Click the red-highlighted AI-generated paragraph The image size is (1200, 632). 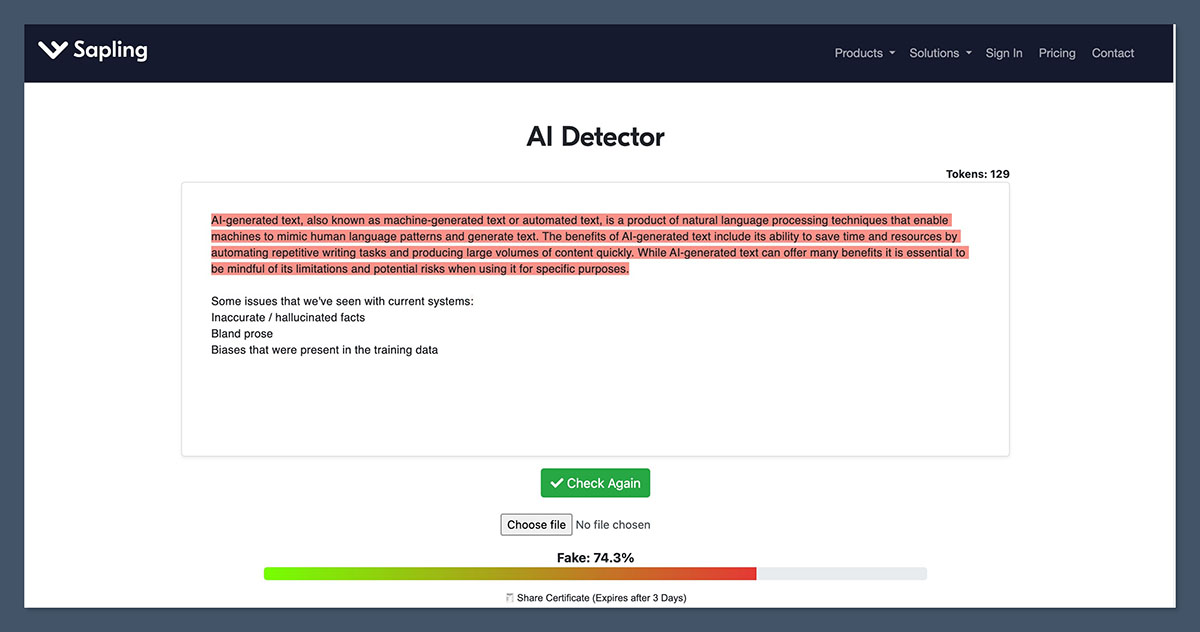[x=588, y=244]
